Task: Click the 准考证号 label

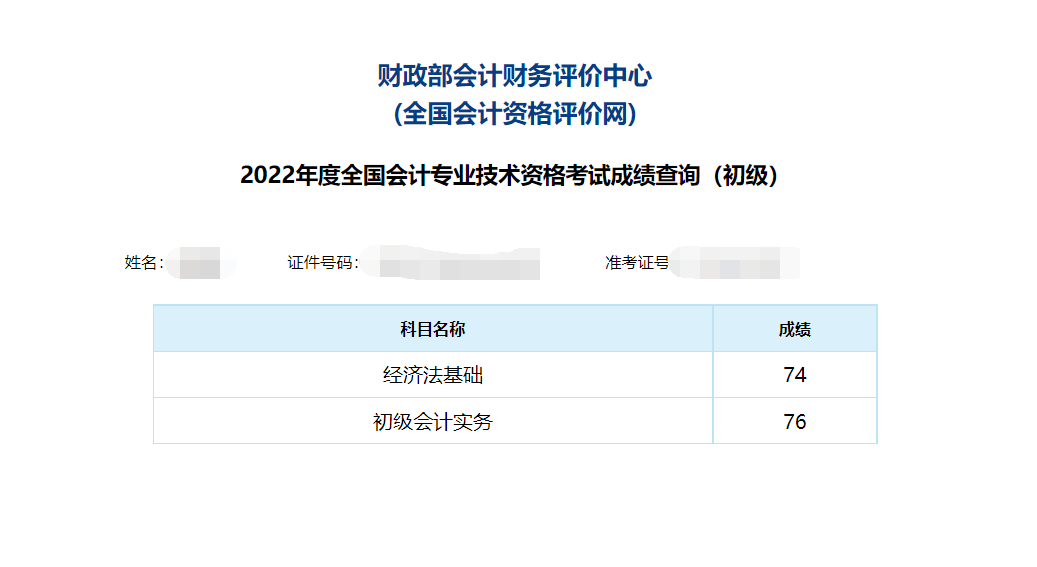Action: click(636, 263)
